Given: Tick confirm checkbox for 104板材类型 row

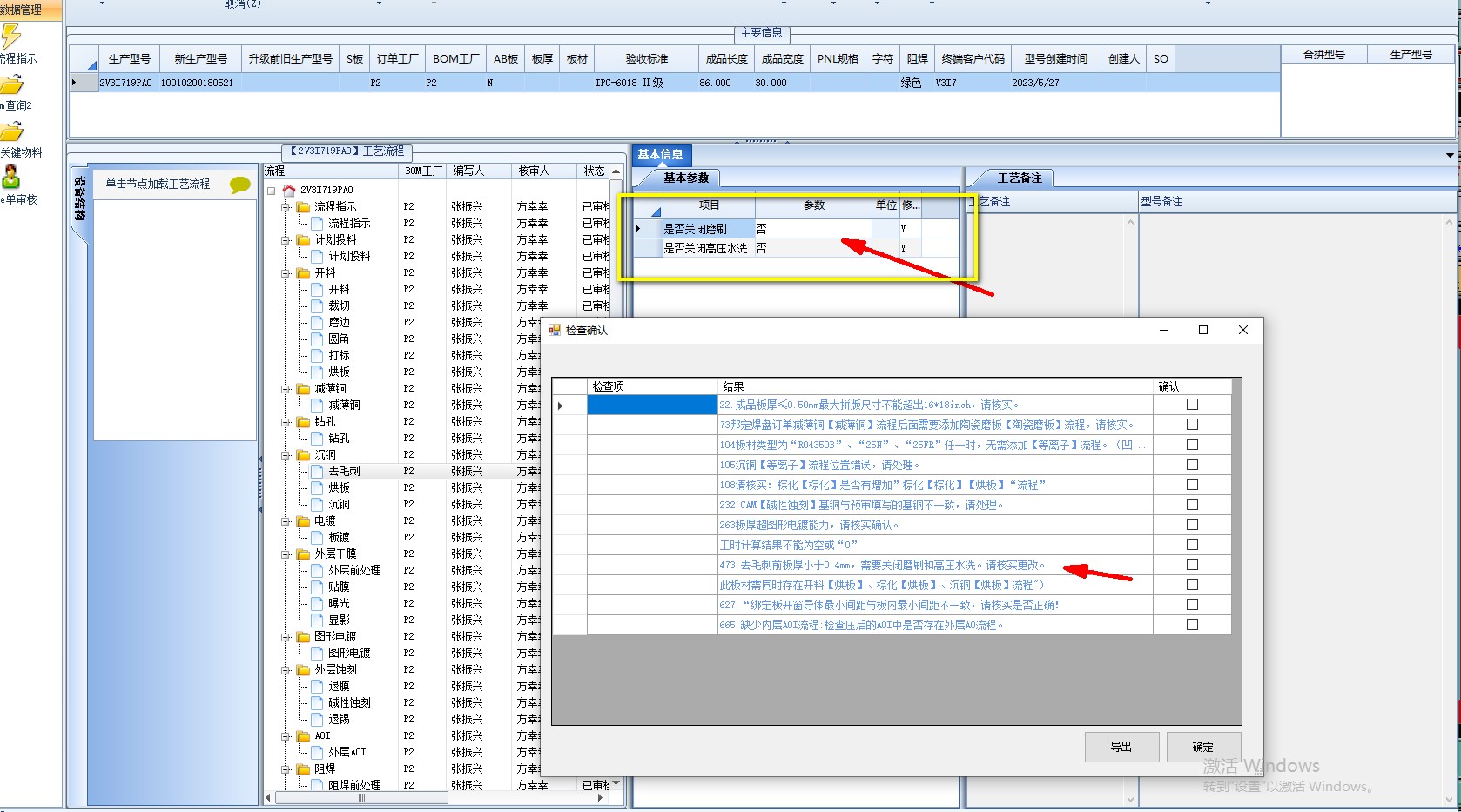Looking at the screenshot, I should (1192, 445).
